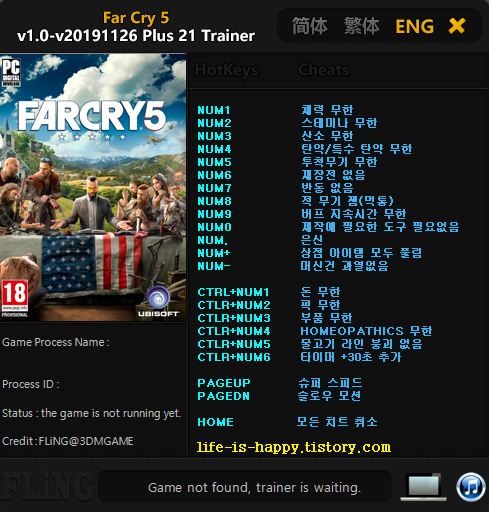Click the NUM3 hotkey label
The height and width of the screenshot is (512, 489).
214,136
